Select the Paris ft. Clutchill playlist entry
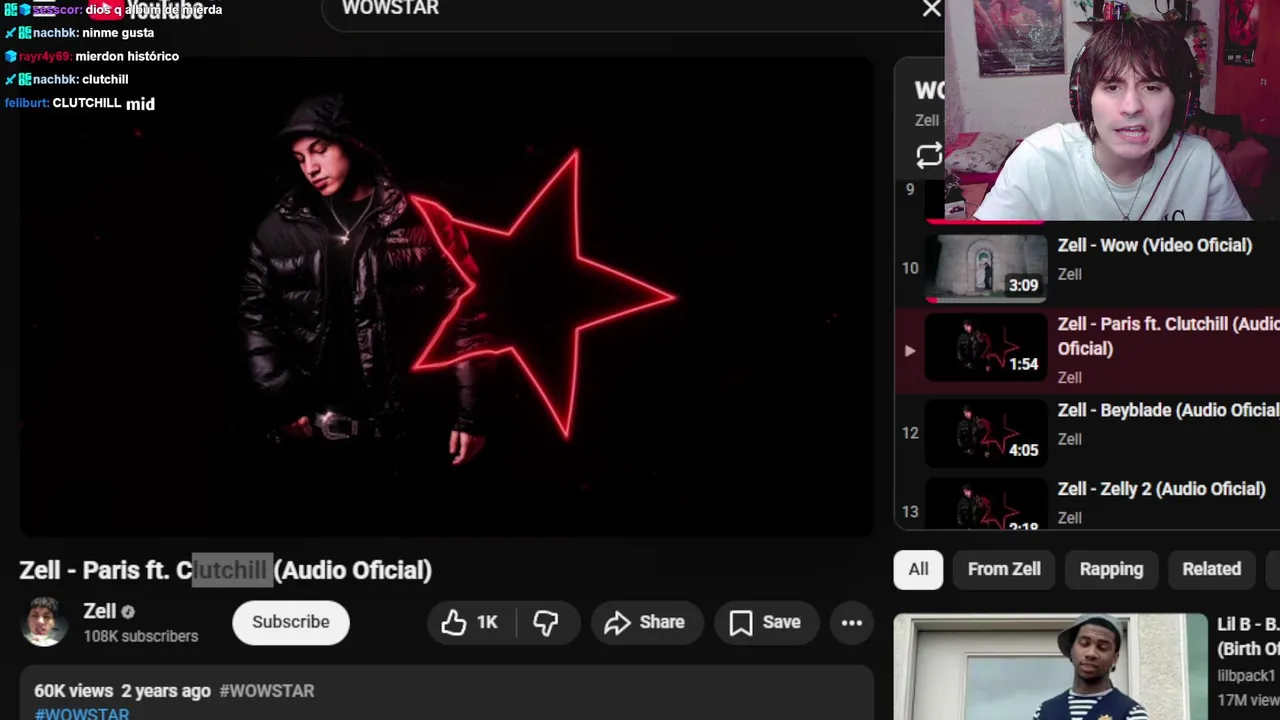 [x=1087, y=350]
